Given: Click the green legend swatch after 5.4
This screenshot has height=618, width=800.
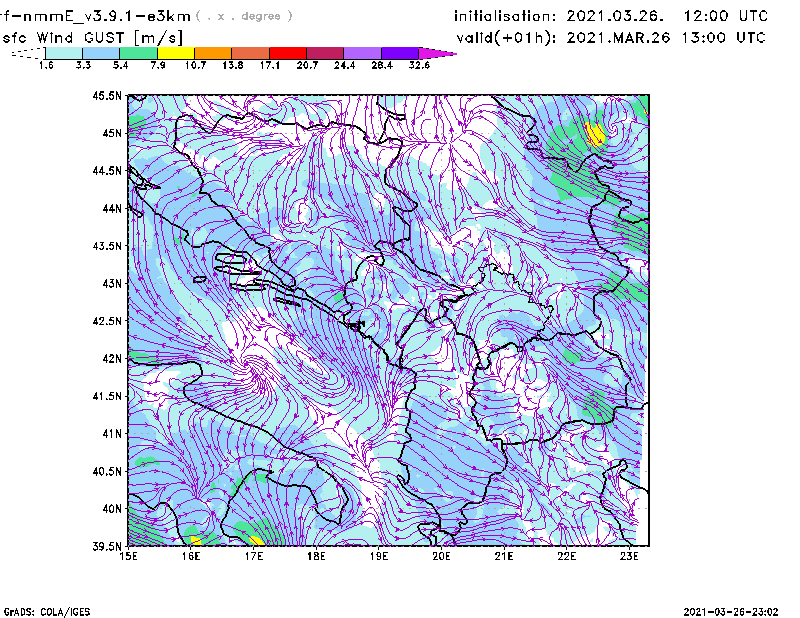Looking at the screenshot, I should (x=138, y=53).
